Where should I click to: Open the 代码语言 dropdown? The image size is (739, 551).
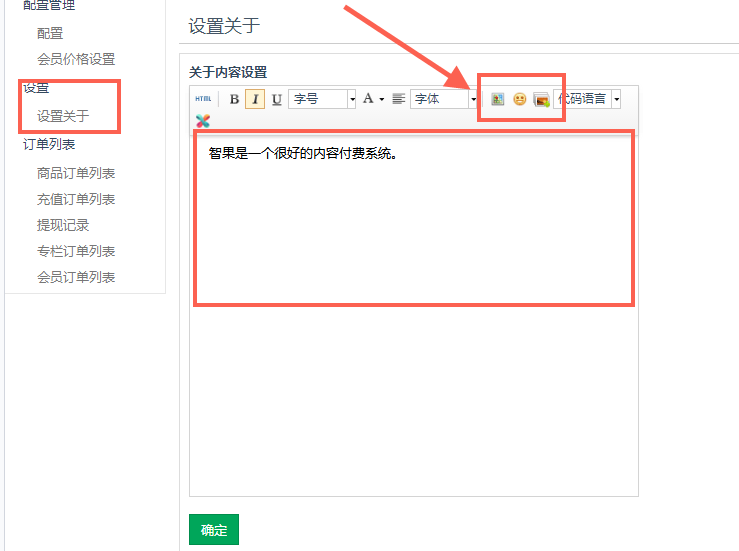(x=587, y=99)
